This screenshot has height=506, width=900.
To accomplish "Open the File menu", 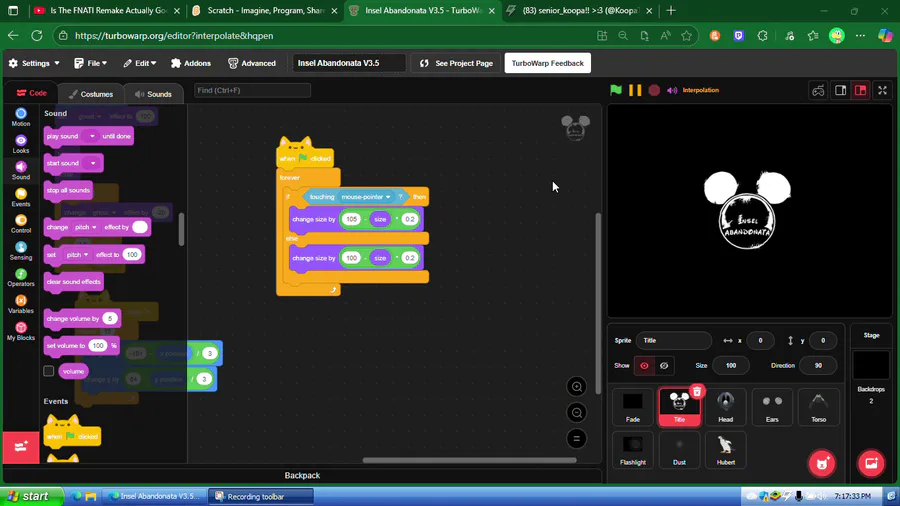I will (91, 63).
